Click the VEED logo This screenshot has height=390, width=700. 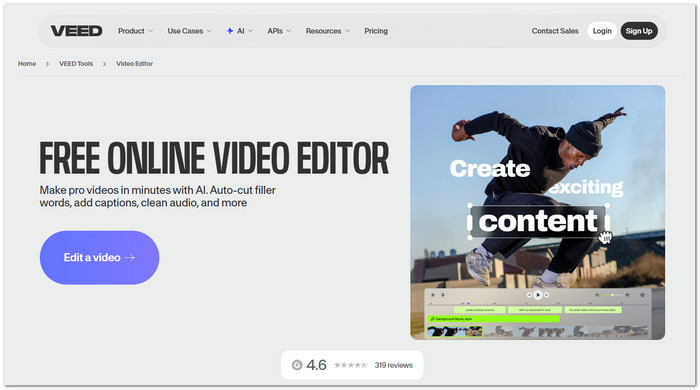click(76, 31)
